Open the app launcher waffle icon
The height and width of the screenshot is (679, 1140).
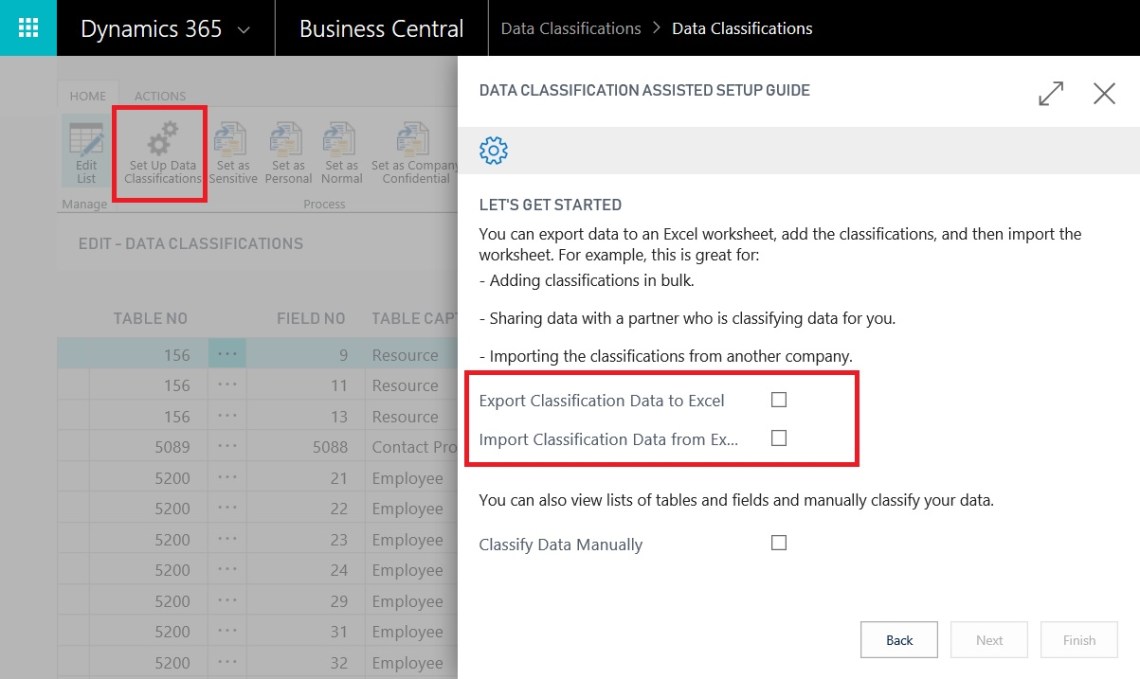coord(28,28)
